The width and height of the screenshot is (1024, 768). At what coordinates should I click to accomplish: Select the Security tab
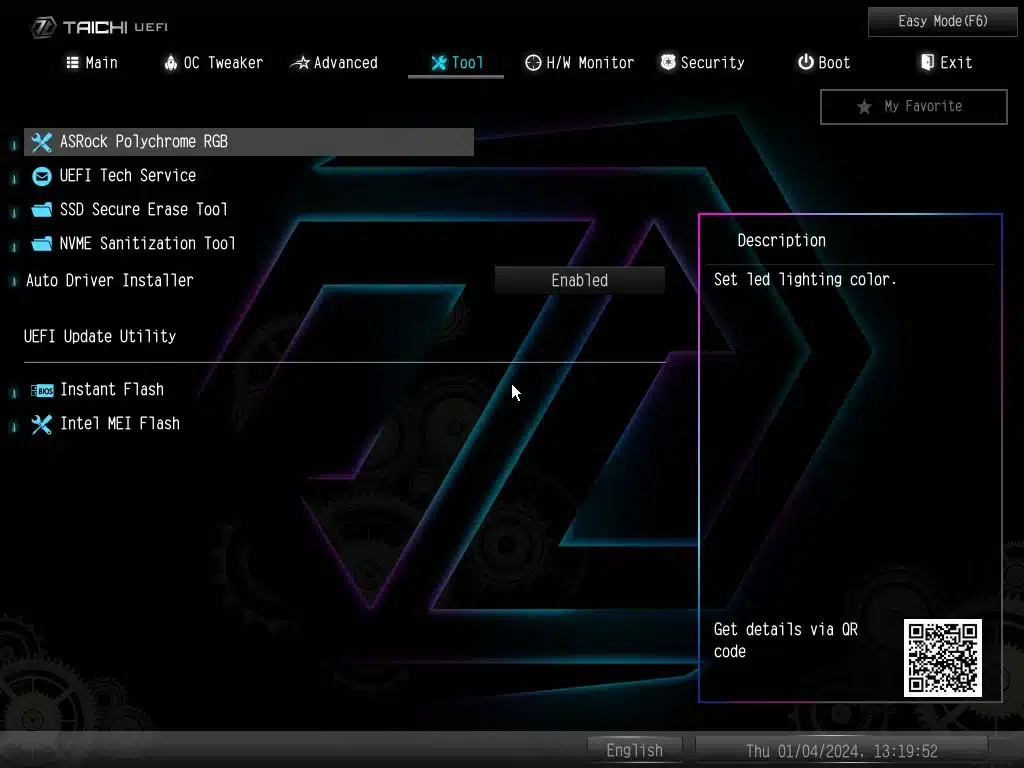click(702, 63)
